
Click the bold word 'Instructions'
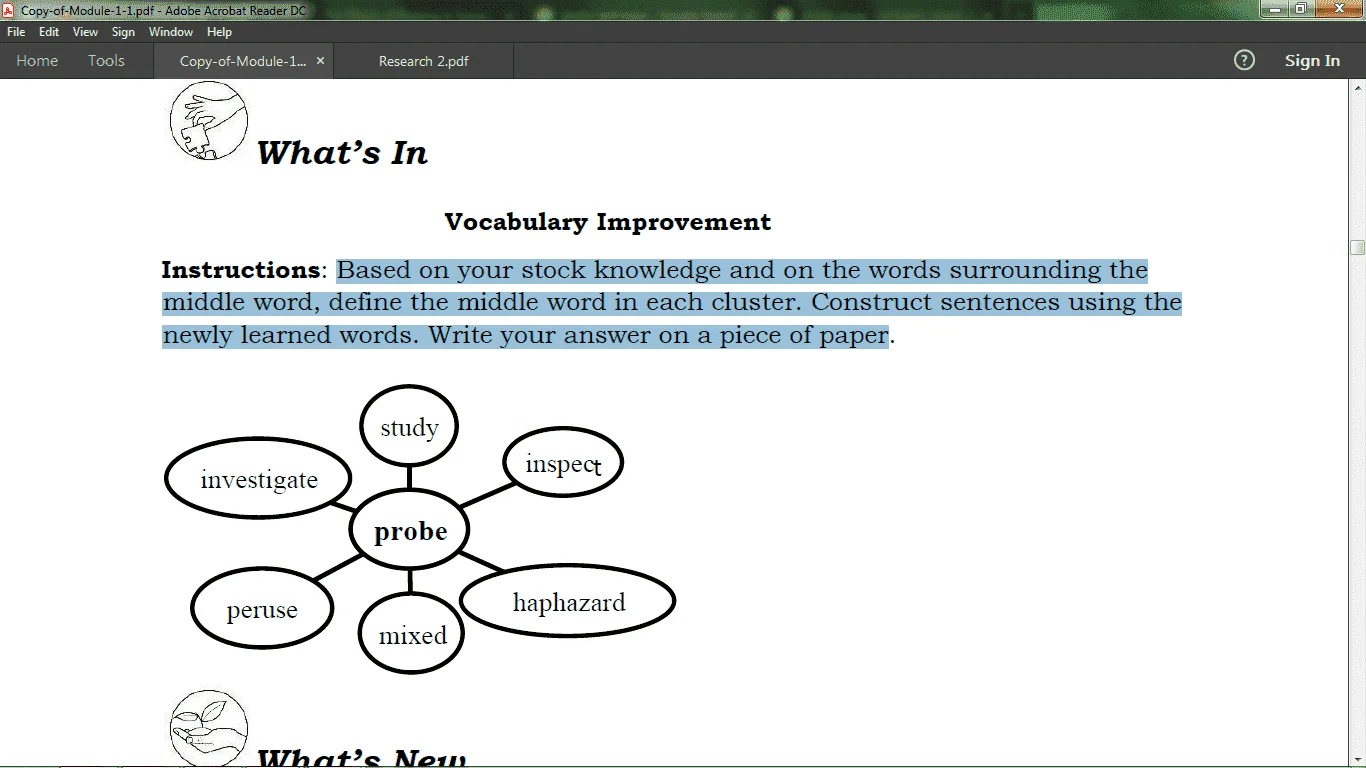point(240,270)
